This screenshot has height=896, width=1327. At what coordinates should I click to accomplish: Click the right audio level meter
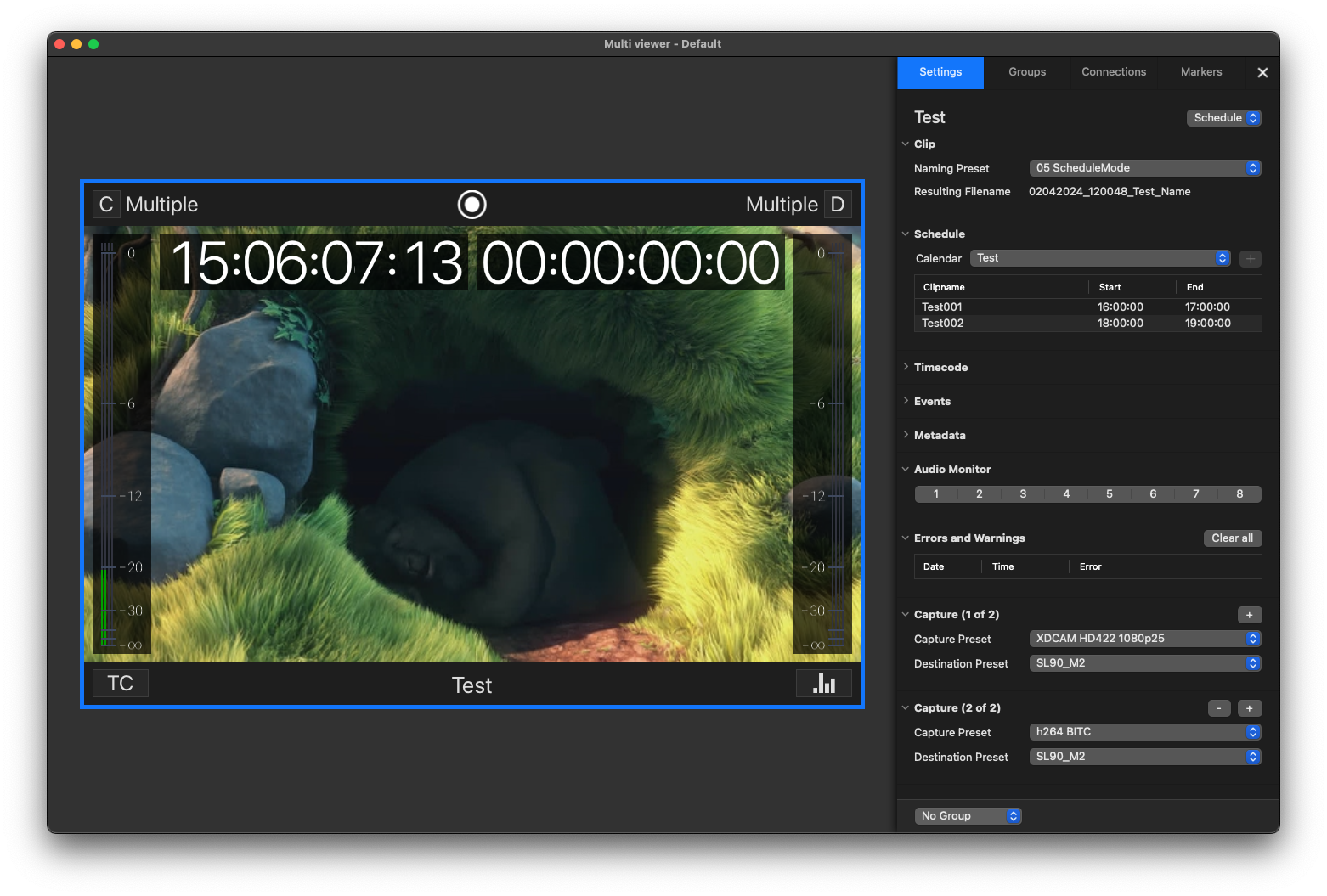(822, 446)
